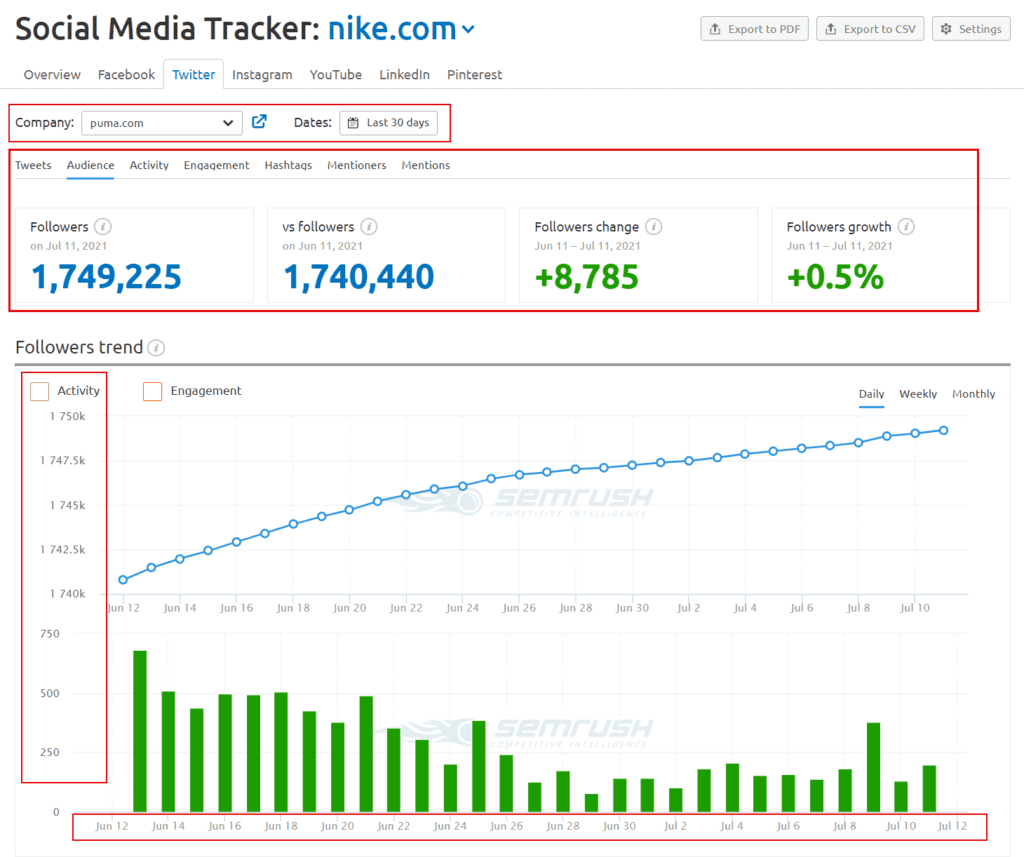This screenshot has width=1024, height=857.
Task: Open the Mentions sub-tab
Action: (426, 165)
